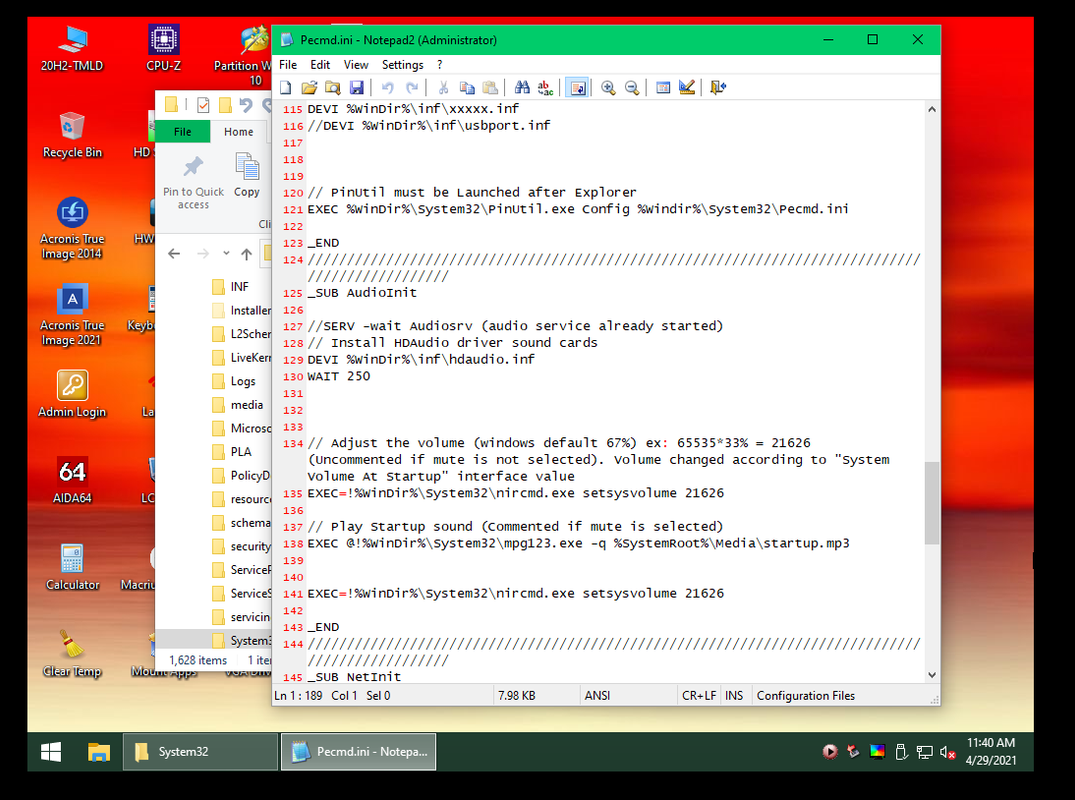Open a file via toolbar folder icon
1075x800 pixels.
click(309, 87)
